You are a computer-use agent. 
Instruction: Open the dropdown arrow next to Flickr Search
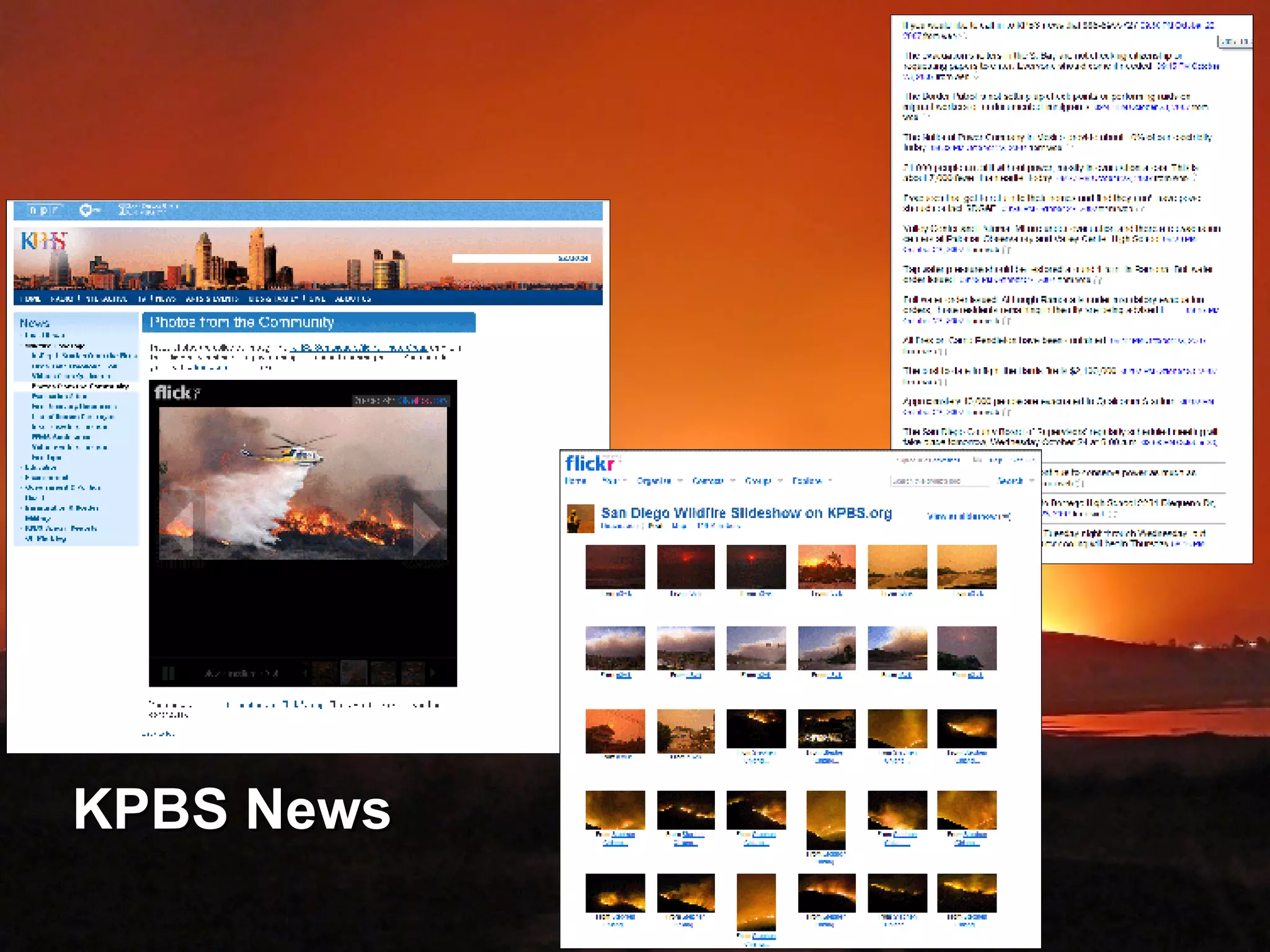click(x=1031, y=481)
